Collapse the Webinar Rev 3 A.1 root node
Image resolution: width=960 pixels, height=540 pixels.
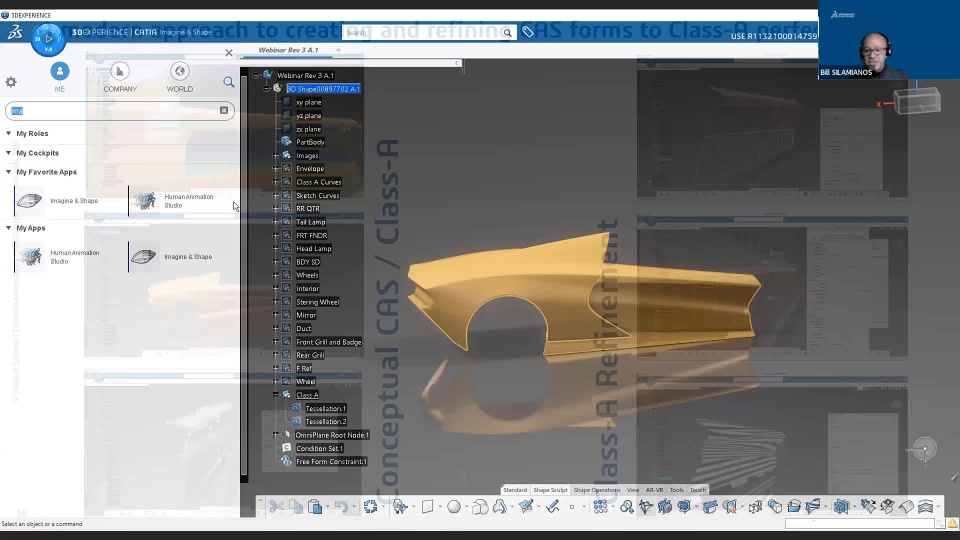tap(256, 75)
